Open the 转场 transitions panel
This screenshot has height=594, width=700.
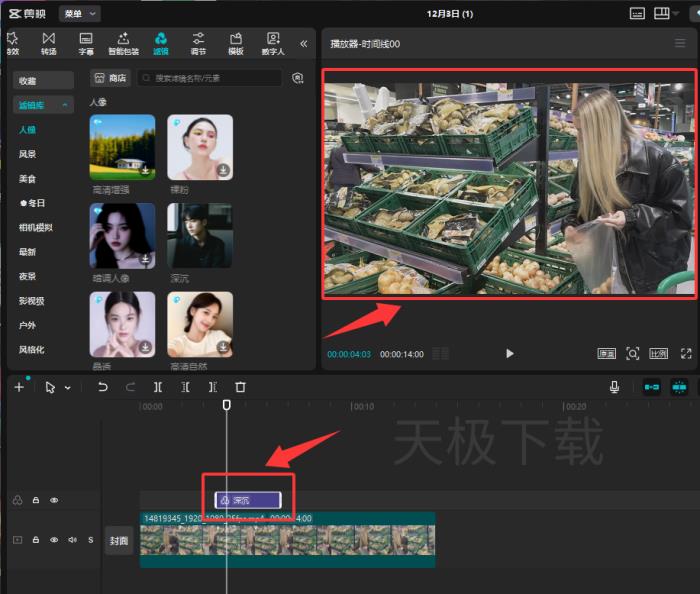point(48,43)
